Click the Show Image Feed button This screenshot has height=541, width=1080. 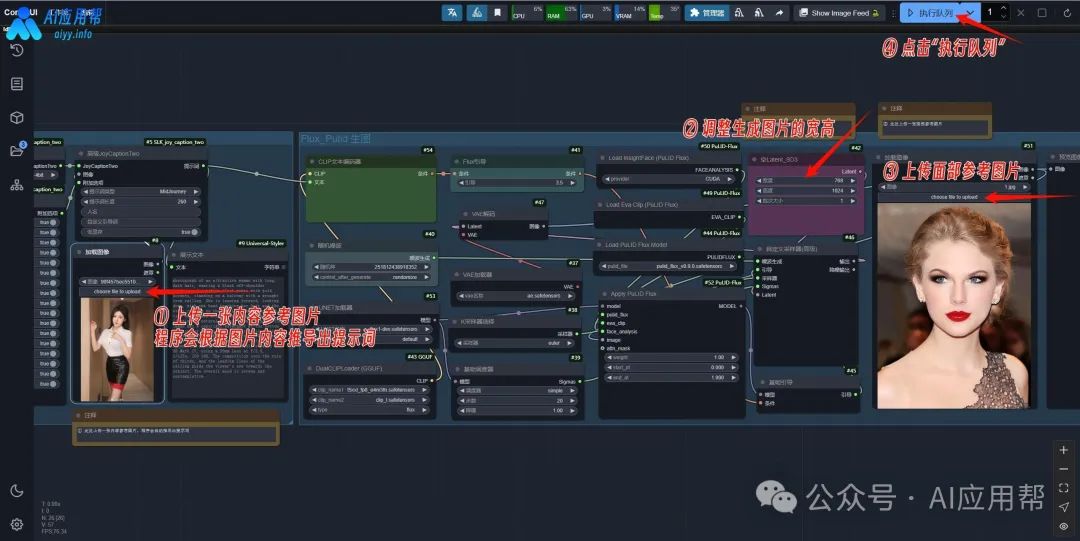point(840,12)
